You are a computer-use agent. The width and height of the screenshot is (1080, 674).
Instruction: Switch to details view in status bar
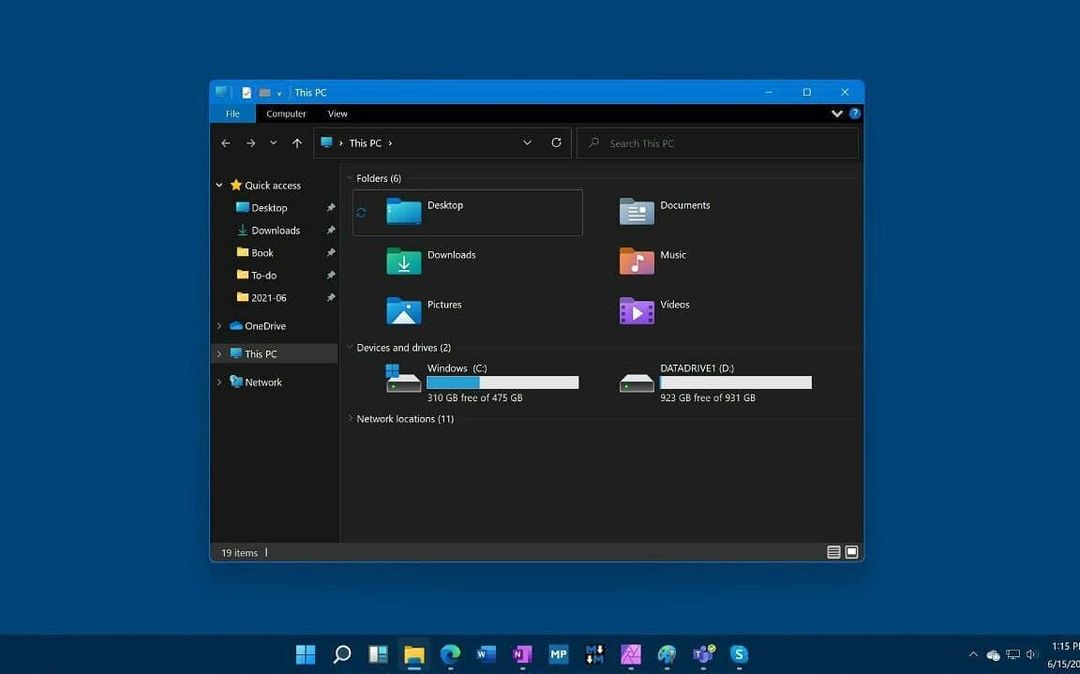pos(833,552)
